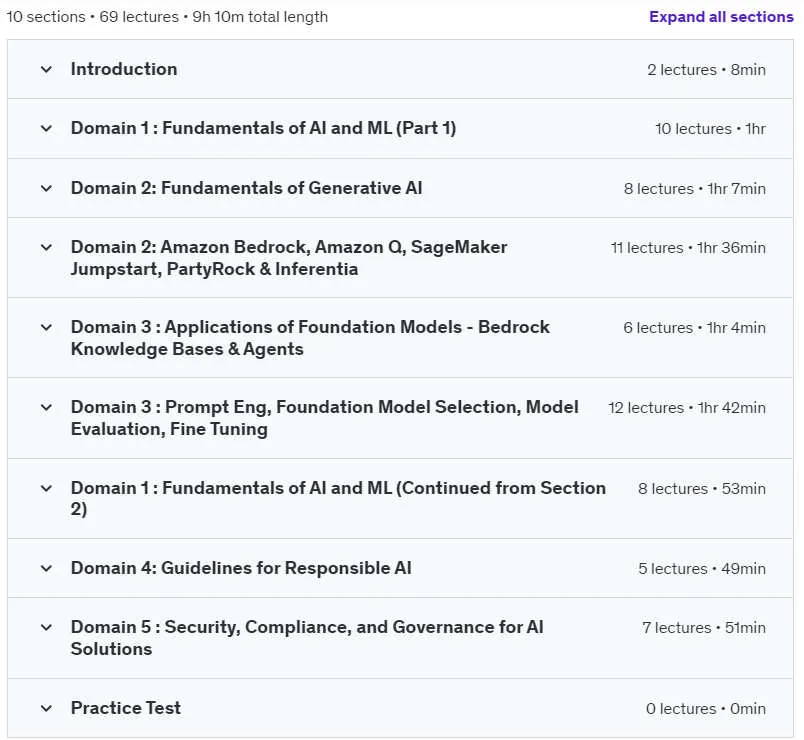Image resolution: width=804 pixels, height=740 pixels.
Task: Select the Practice Test title
Action: (126, 708)
